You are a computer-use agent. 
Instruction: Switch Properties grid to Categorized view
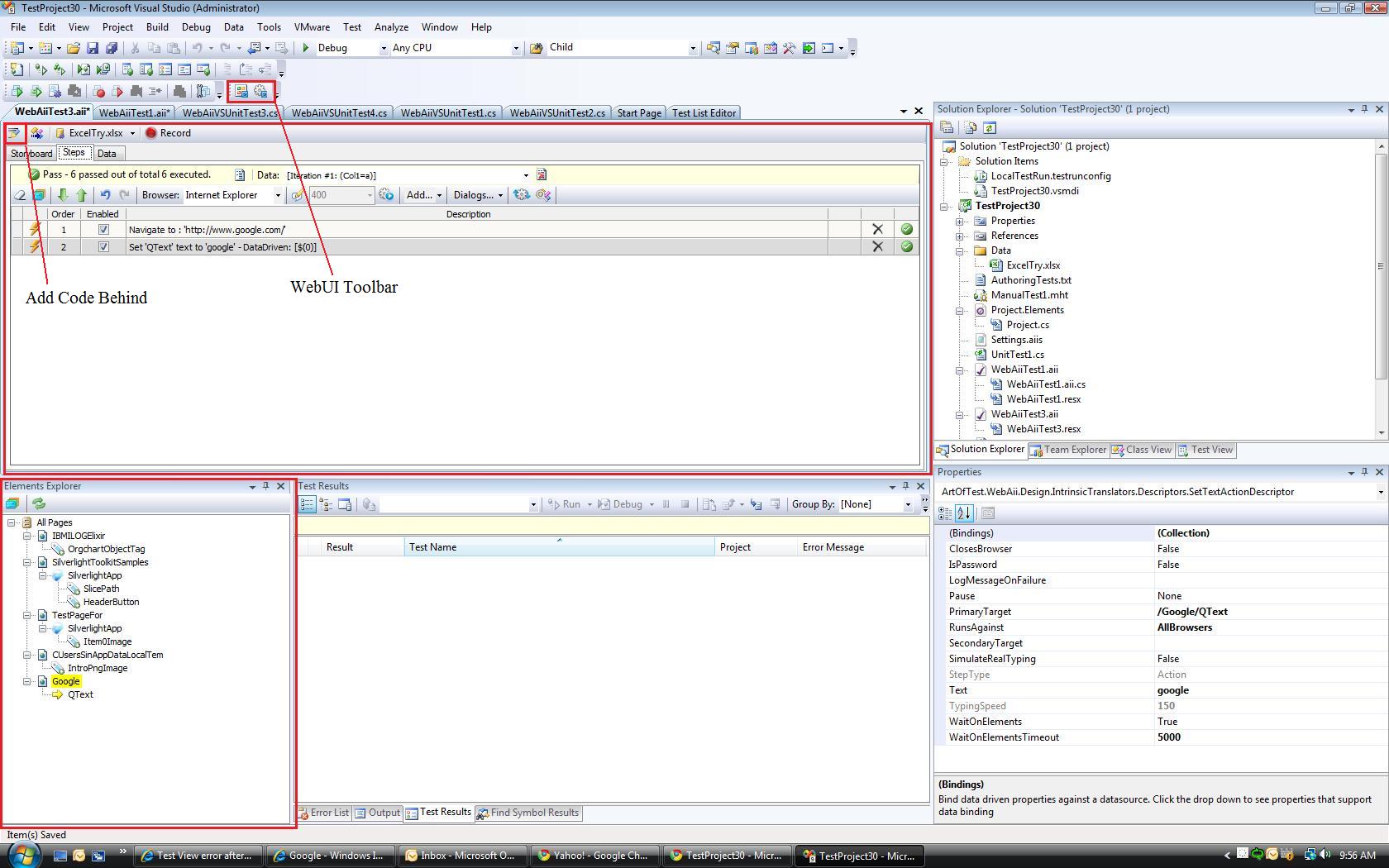[x=945, y=513]
